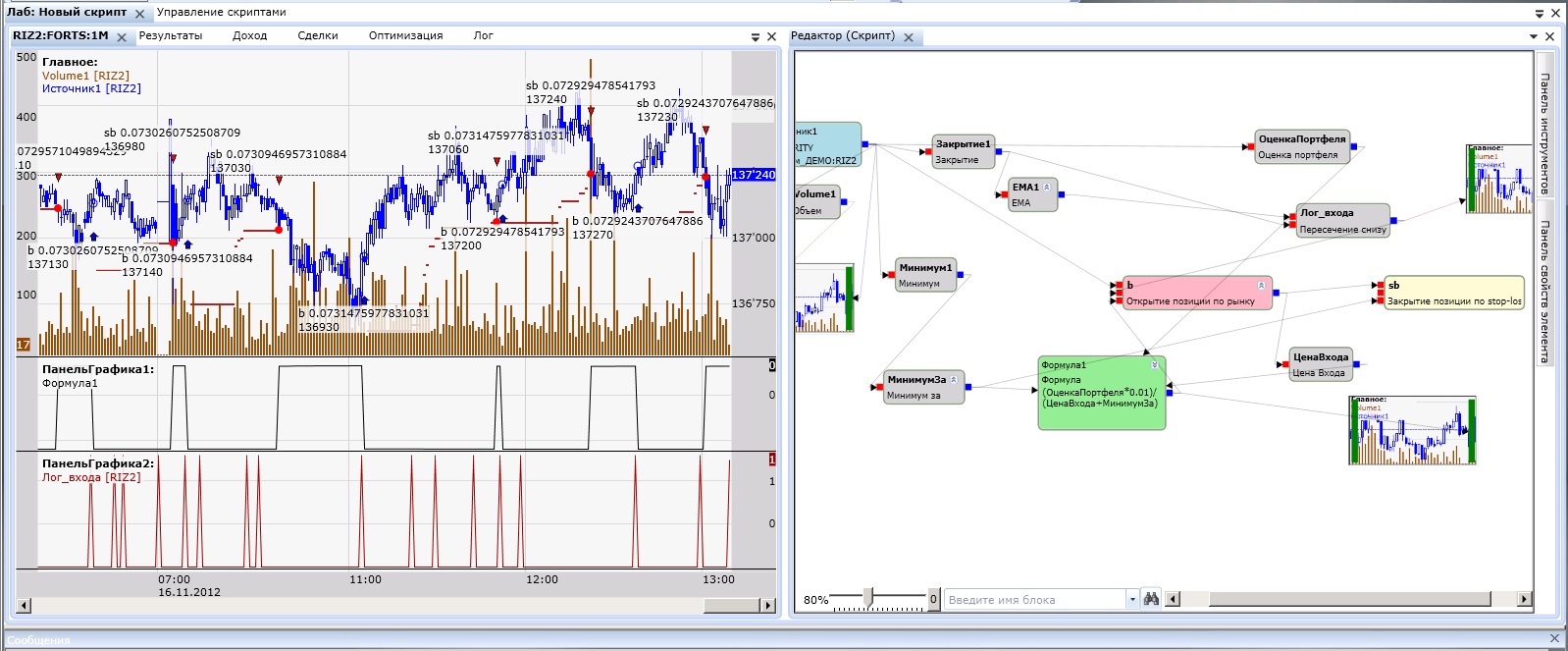Click the blue output port of ОценкаПортфеля block
Screen dimensions: 1568x651
coord(1354,146)
